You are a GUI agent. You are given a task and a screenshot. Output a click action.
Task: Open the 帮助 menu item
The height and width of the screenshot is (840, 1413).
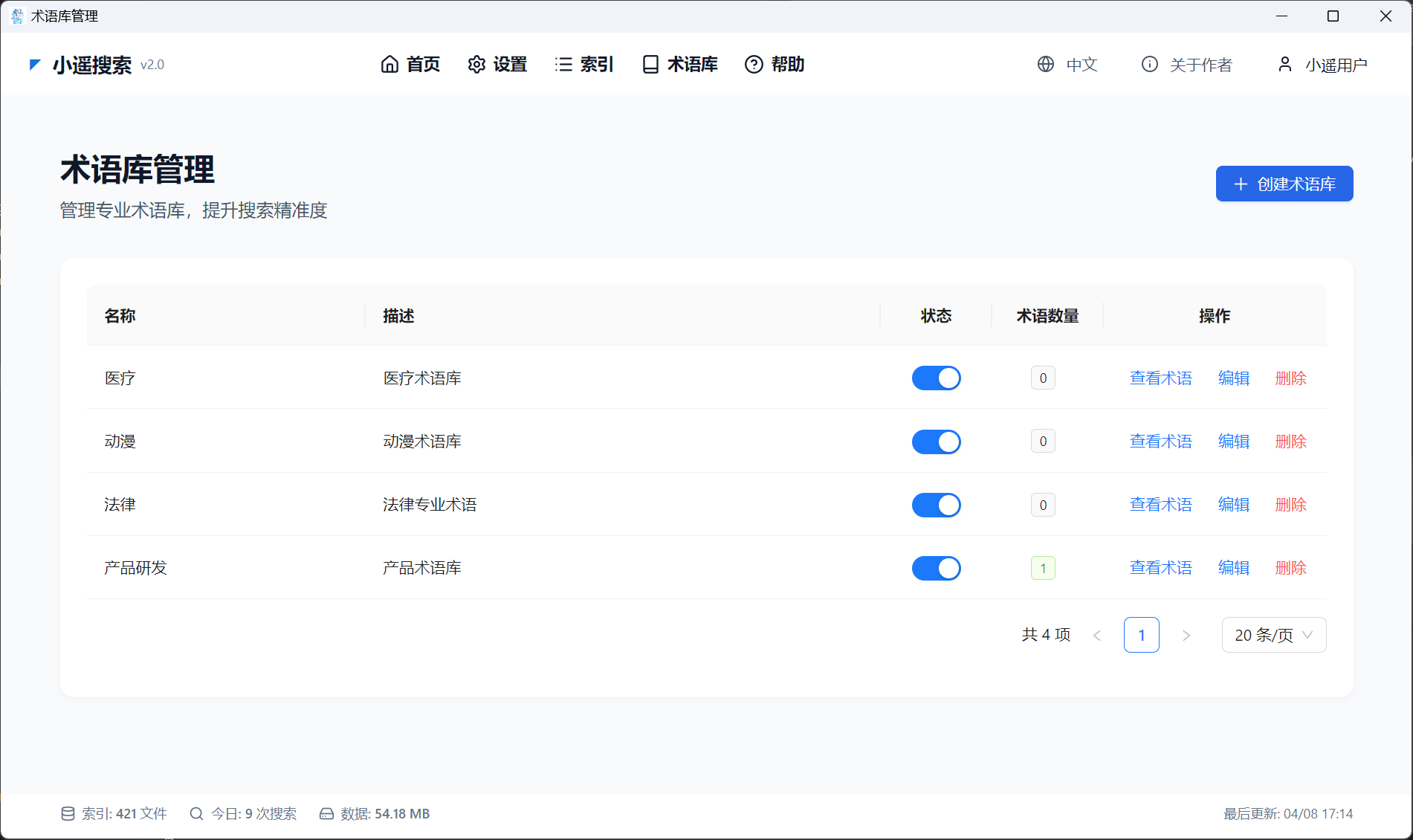click(775, 65)
